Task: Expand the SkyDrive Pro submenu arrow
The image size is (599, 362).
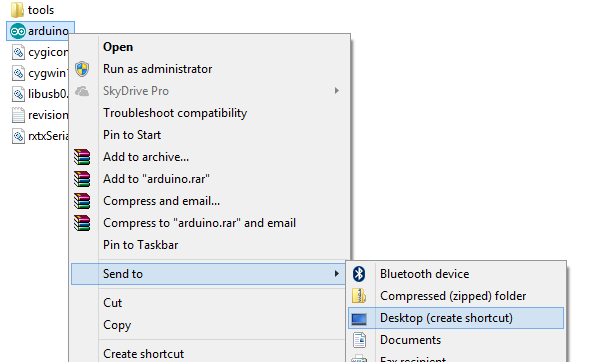Action: click(x=337, y=91)
